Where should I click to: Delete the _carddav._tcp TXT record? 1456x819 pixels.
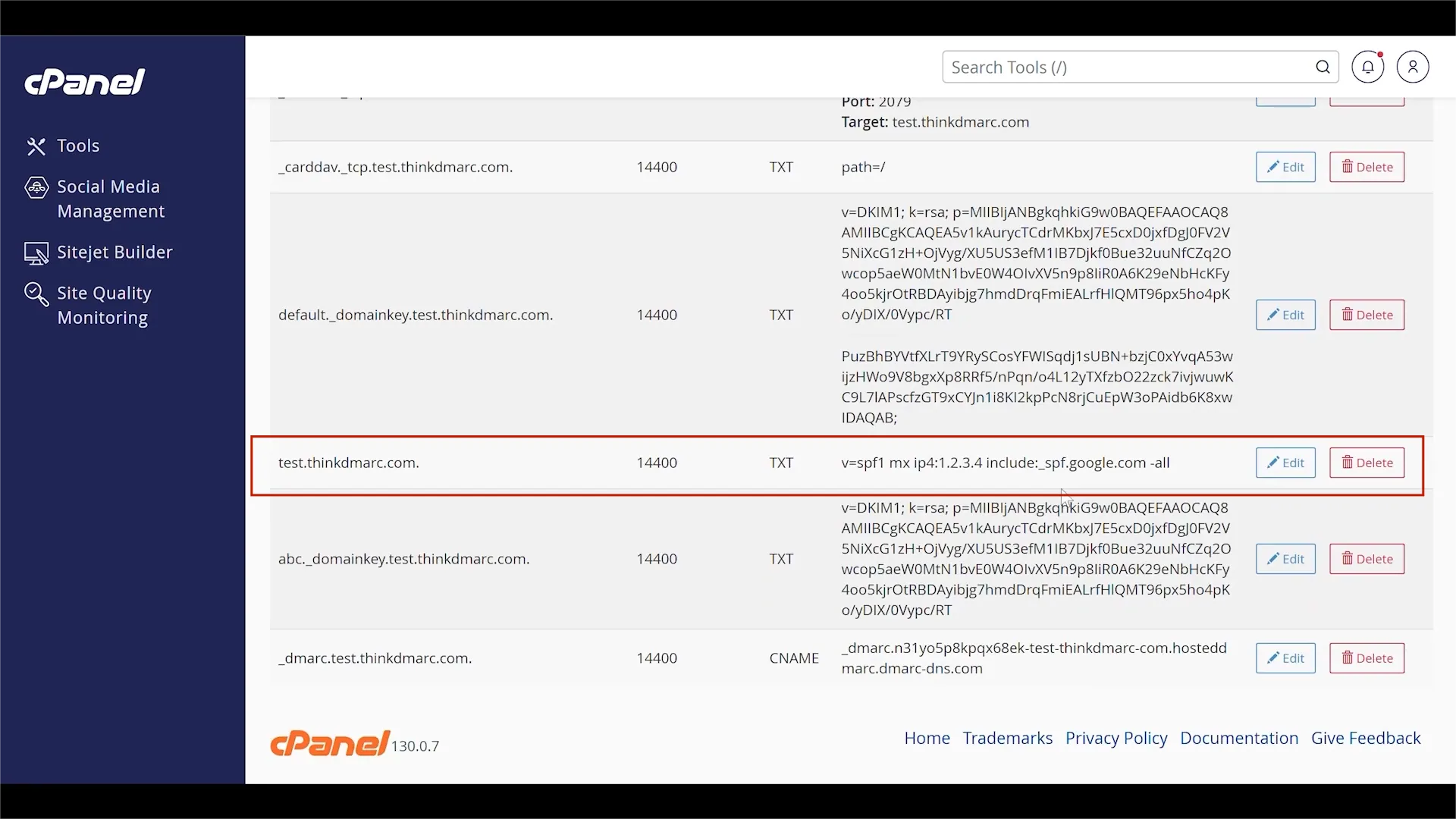[x=1367, y=167]
